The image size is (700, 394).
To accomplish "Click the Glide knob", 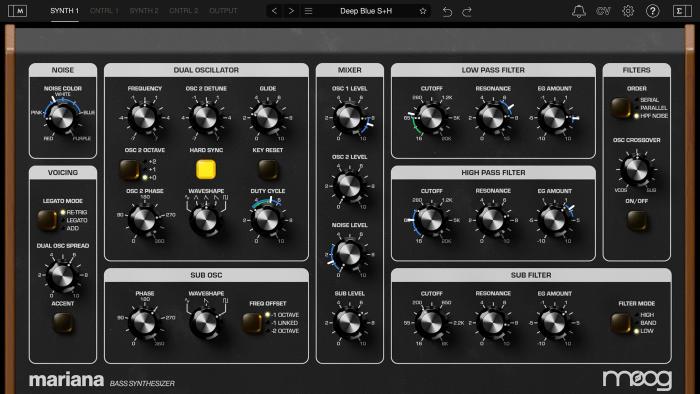I will tap(267, 117).
